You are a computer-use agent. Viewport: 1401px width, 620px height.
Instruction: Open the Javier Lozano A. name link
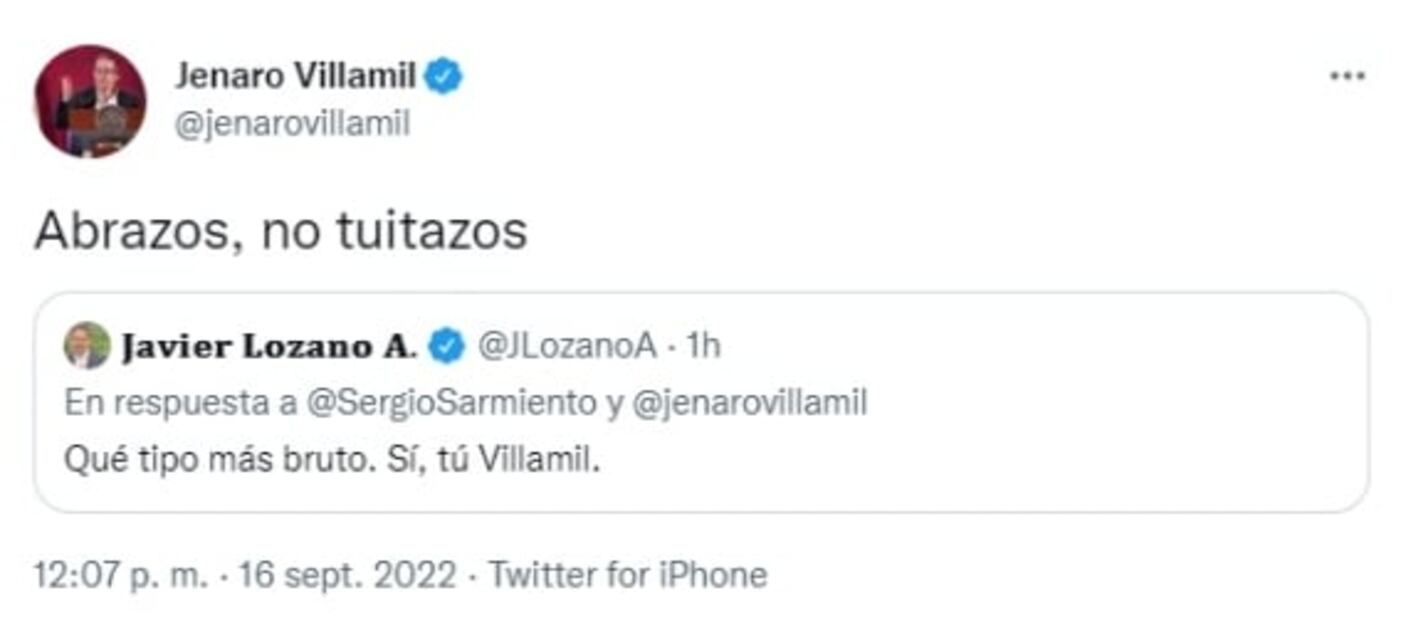269,347
